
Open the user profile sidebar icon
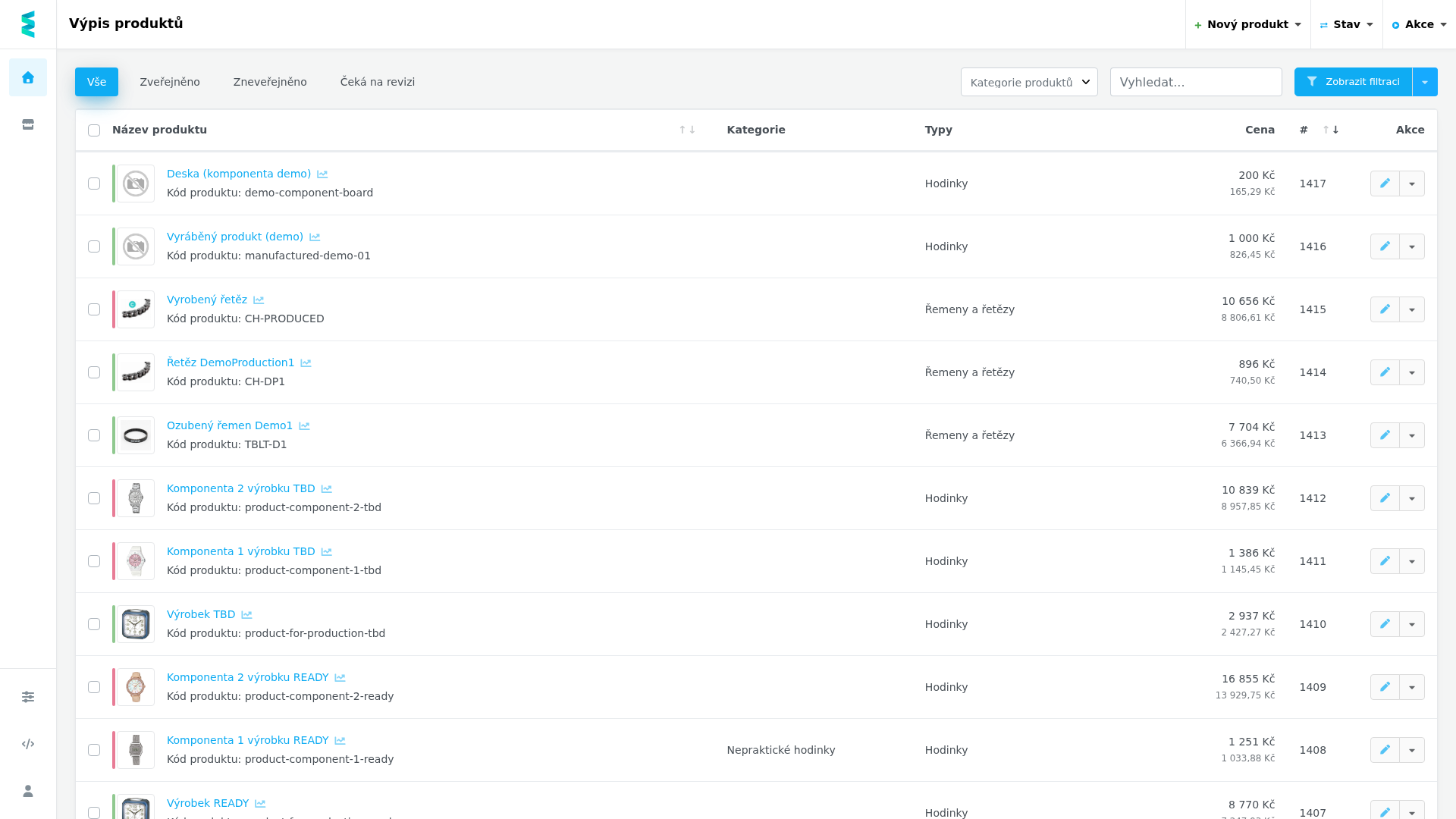(28, 791)
